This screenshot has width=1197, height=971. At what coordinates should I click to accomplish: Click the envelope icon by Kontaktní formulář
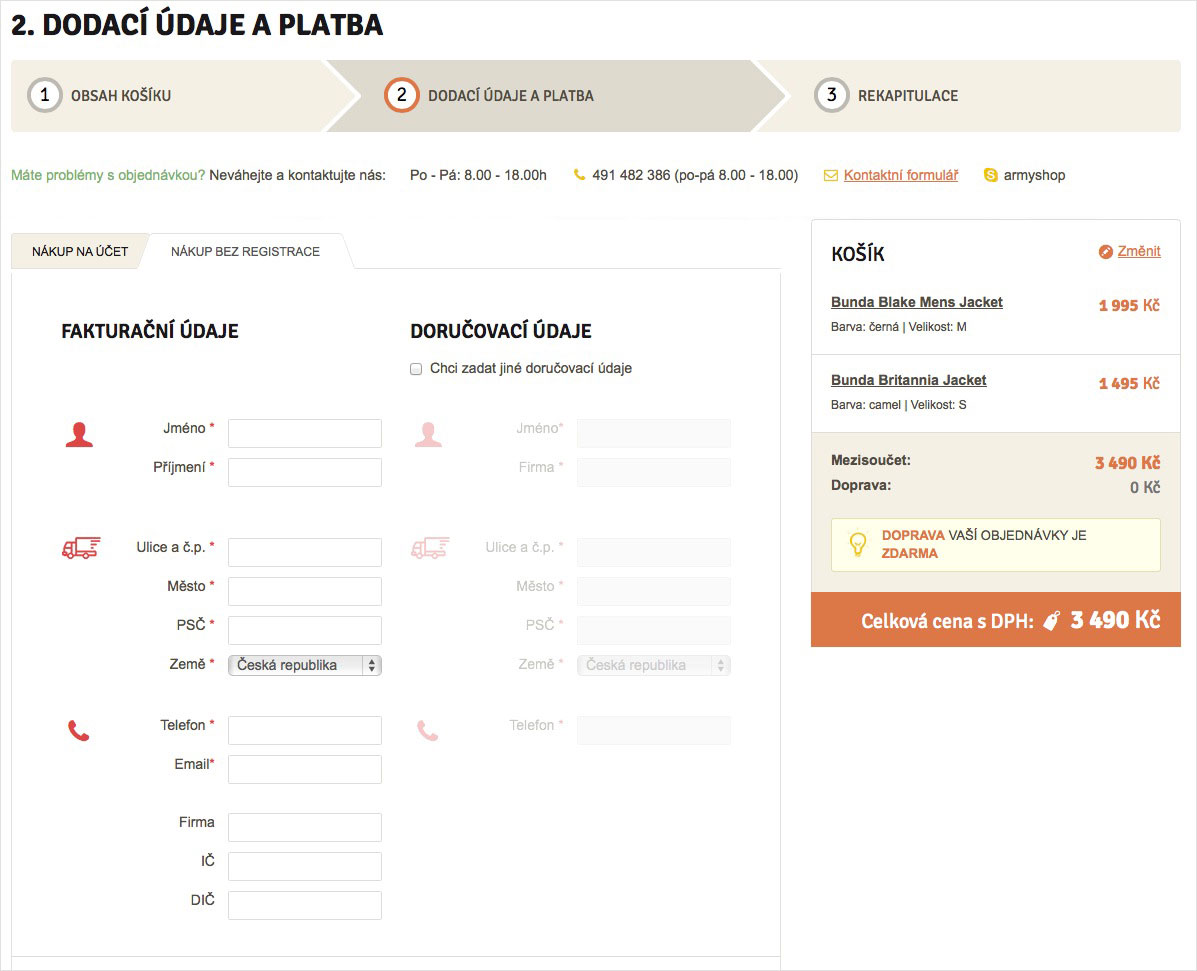(830, 176)
